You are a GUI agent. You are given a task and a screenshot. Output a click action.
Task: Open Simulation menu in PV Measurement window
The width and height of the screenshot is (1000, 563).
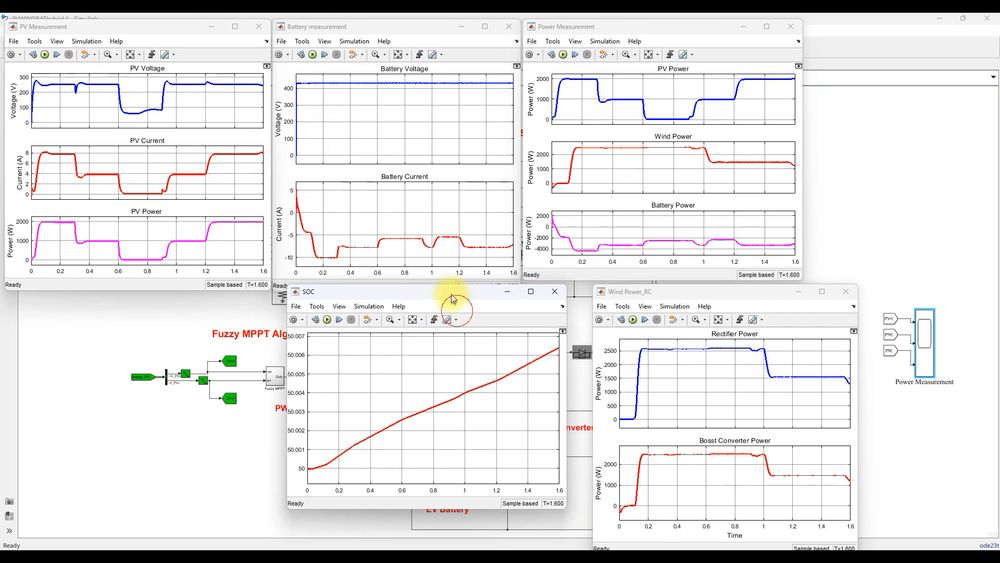pyautogui.click(x=86, y=41)
